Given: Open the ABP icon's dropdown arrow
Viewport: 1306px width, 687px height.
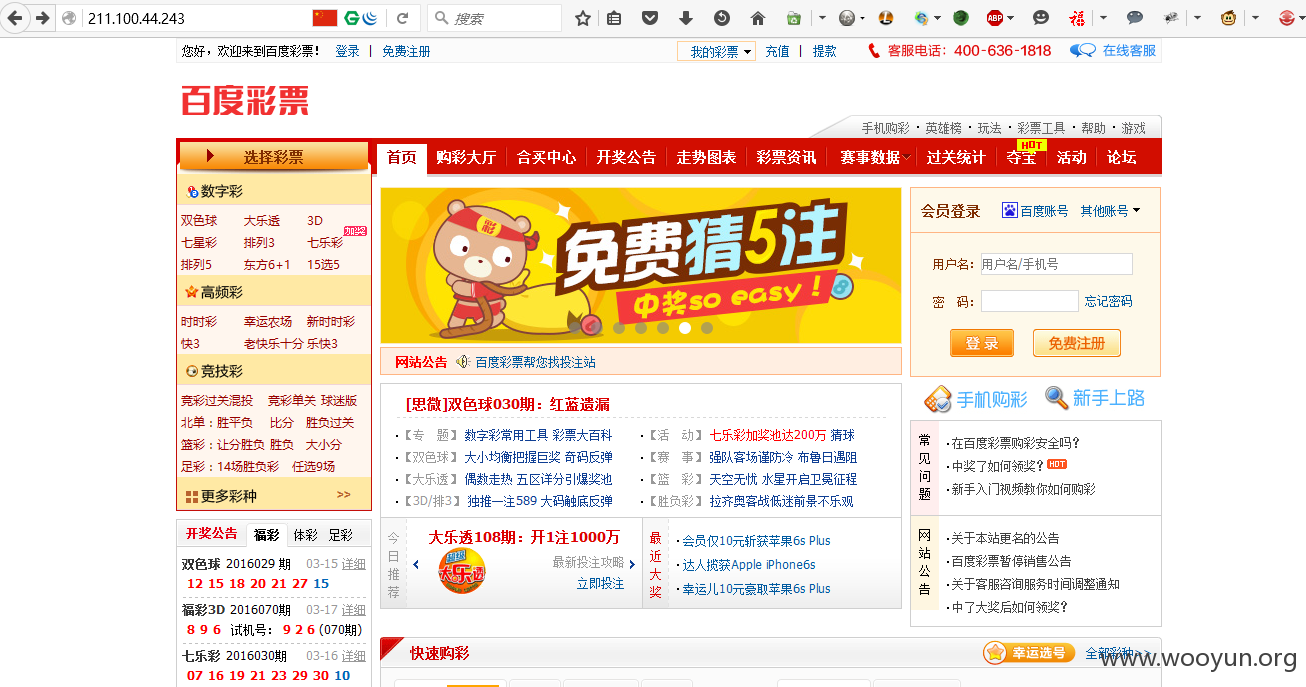Looking at the screenshot, I should pos(1011,18).
